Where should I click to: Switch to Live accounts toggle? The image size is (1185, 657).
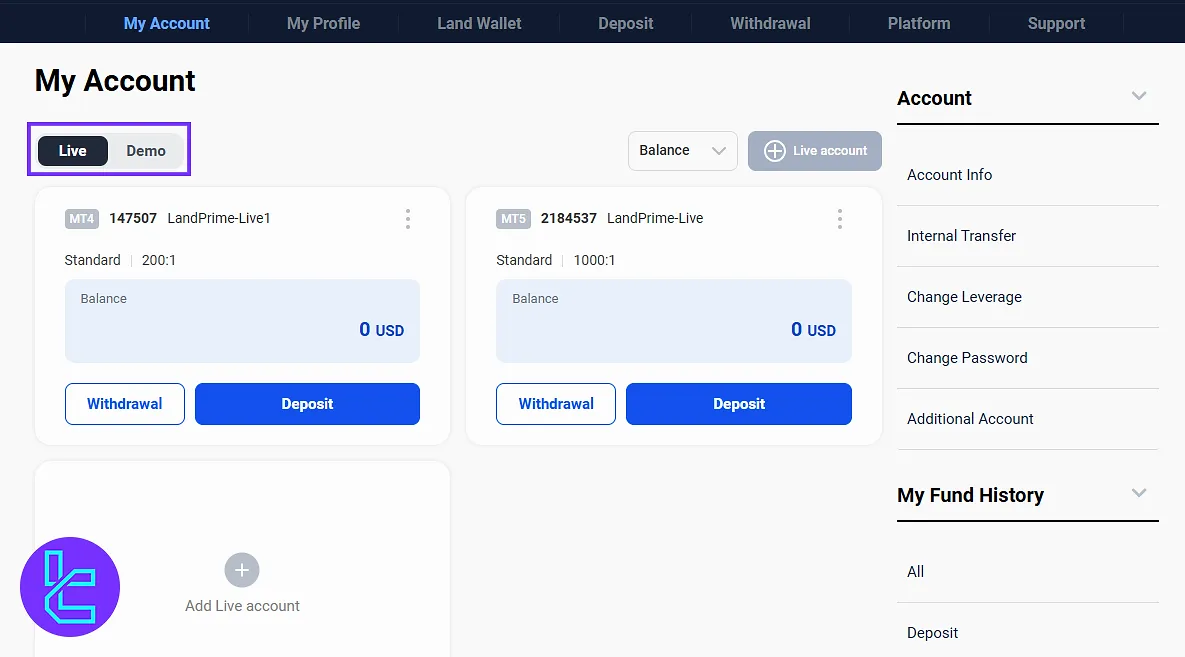[x=73, y=151]
